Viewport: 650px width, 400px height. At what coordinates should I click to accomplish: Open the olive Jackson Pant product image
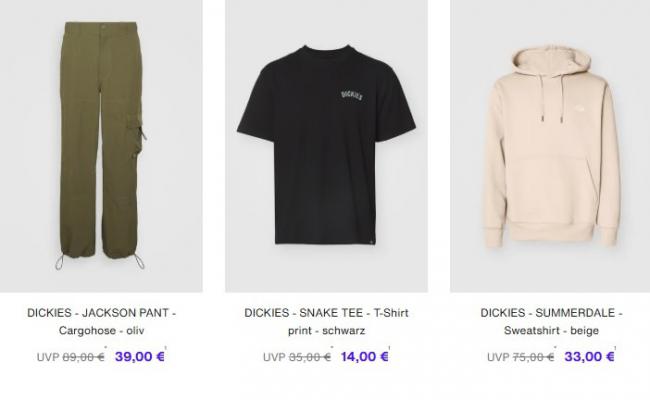click(101, 146)
